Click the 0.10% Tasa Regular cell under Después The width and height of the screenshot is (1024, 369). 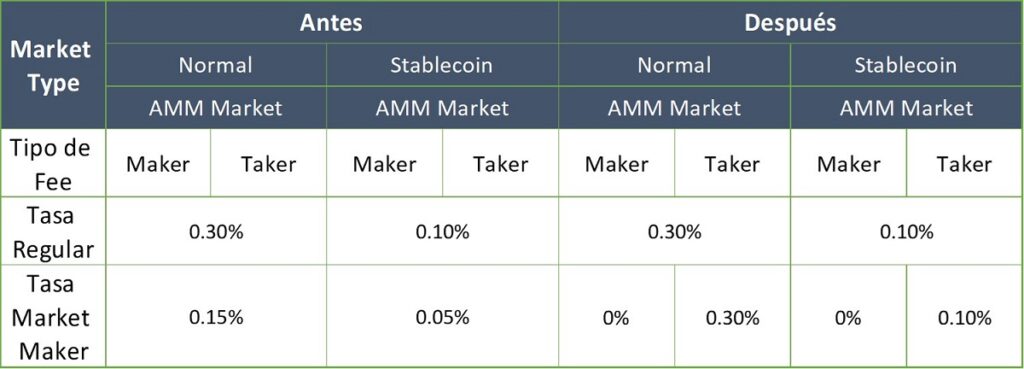(906, 231)
